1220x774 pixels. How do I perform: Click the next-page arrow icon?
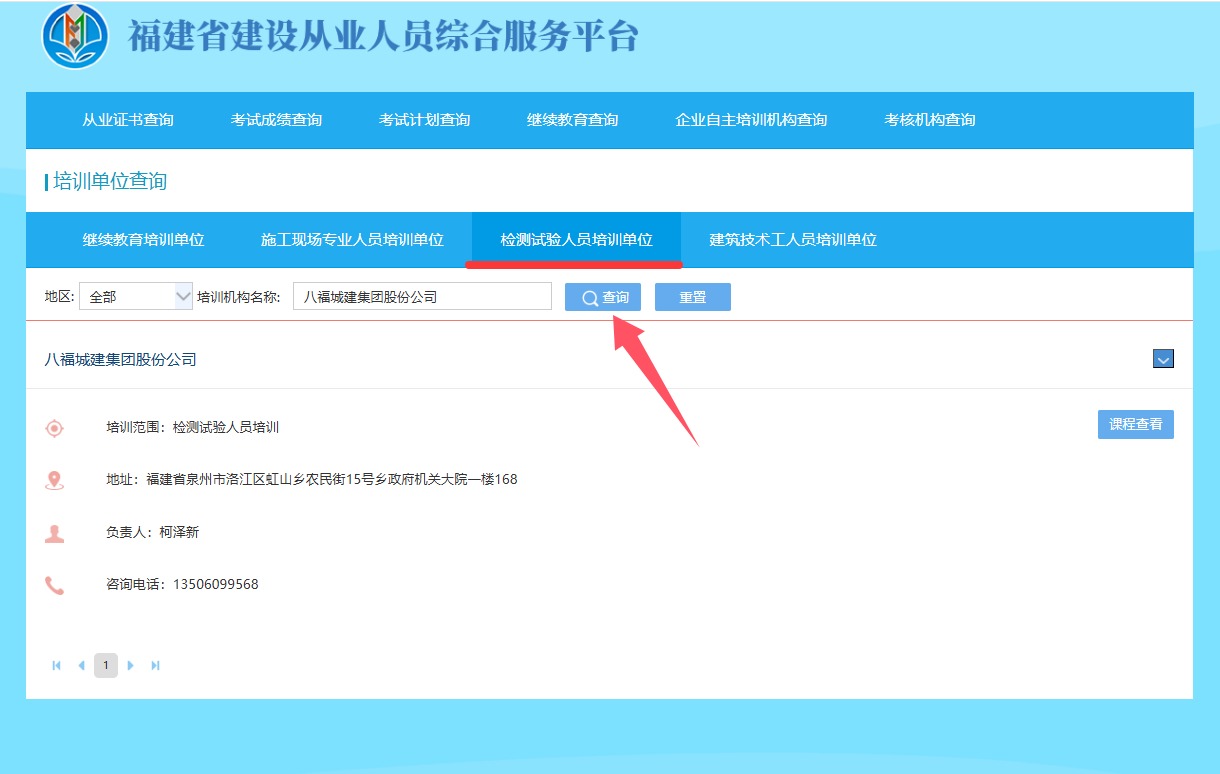pos(131,664)
